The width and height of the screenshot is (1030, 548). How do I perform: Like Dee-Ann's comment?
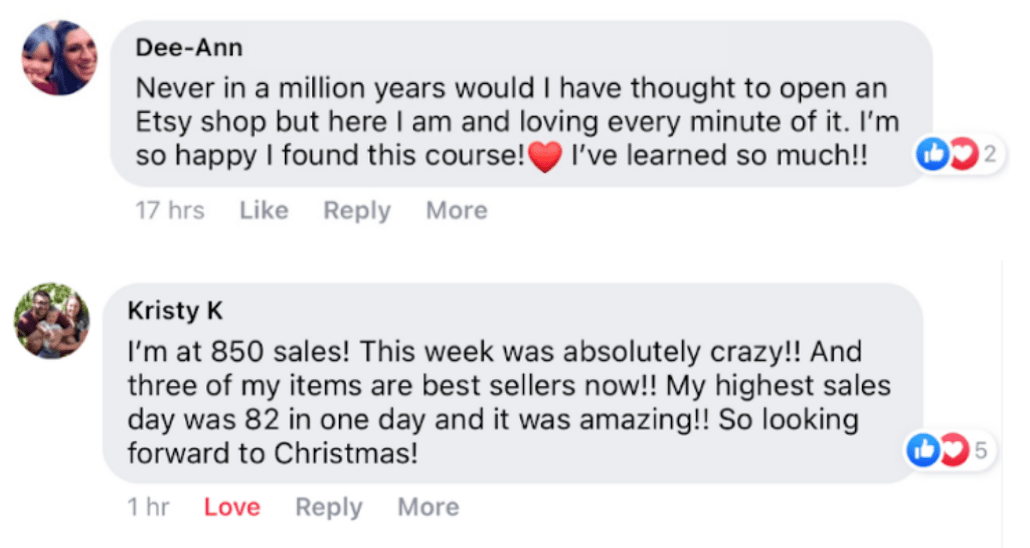(x=264, y=211)
